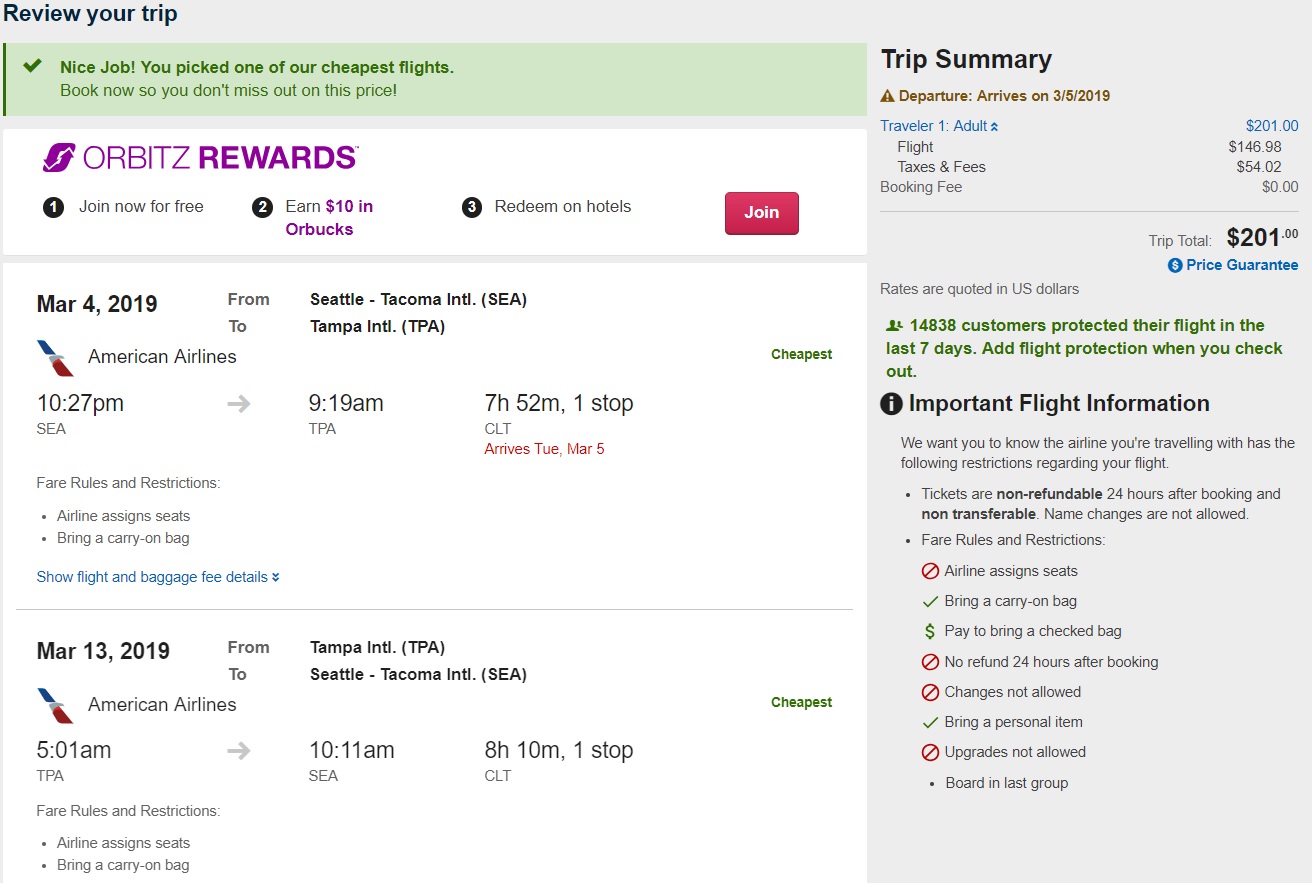Click the departure warning triangle icon
1312x883 pixels.
(887, 97)
